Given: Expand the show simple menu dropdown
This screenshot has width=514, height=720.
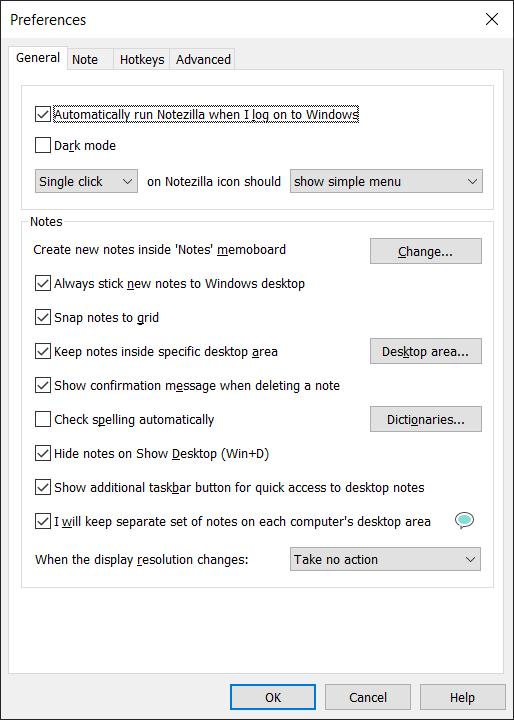Looking at the screenshot, I should pos(386,181).
